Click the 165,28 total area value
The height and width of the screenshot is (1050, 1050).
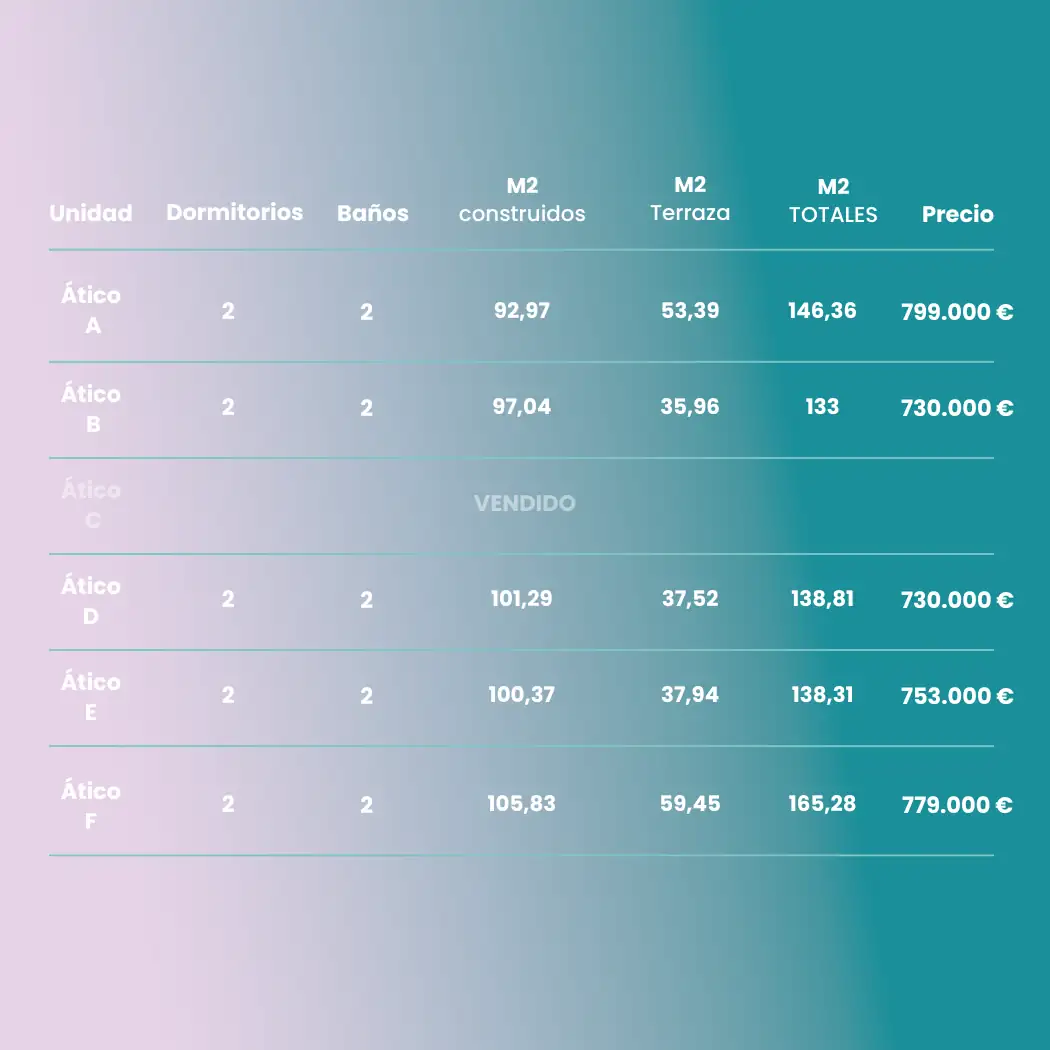click(822, 803)
